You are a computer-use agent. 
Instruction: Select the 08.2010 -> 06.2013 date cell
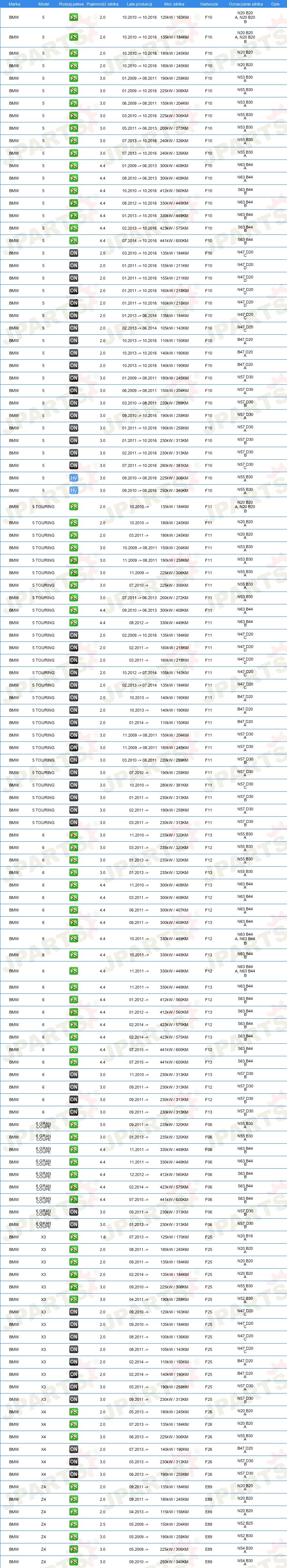(x=139, y=178)
